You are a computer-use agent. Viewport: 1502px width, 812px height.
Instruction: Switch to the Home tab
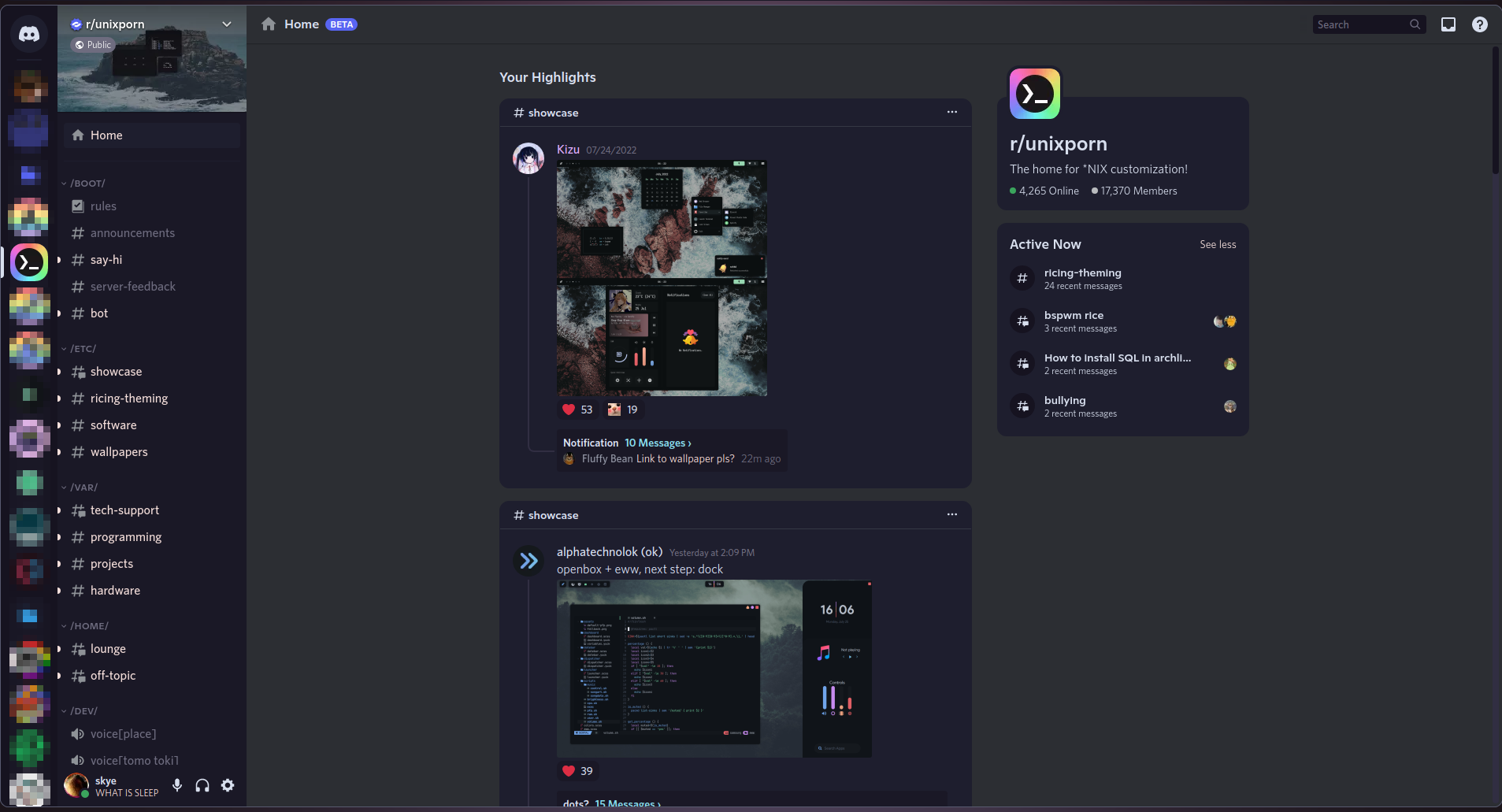(301, 24)
